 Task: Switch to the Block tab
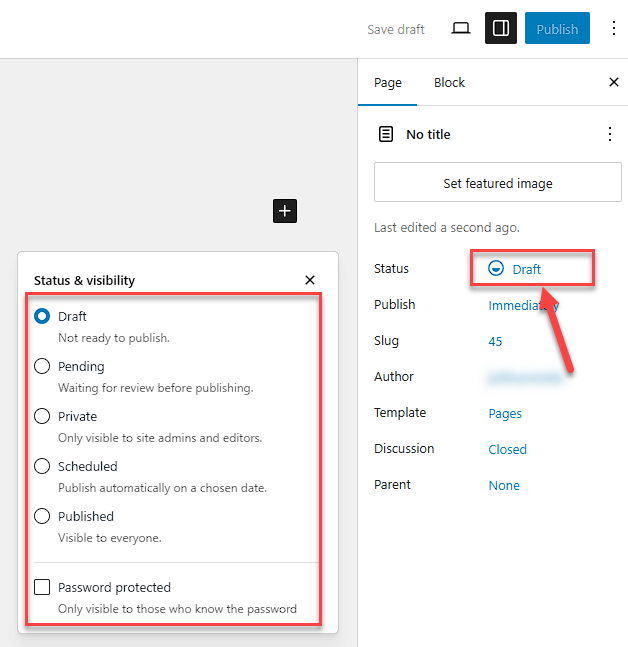[x=449, y=83]
